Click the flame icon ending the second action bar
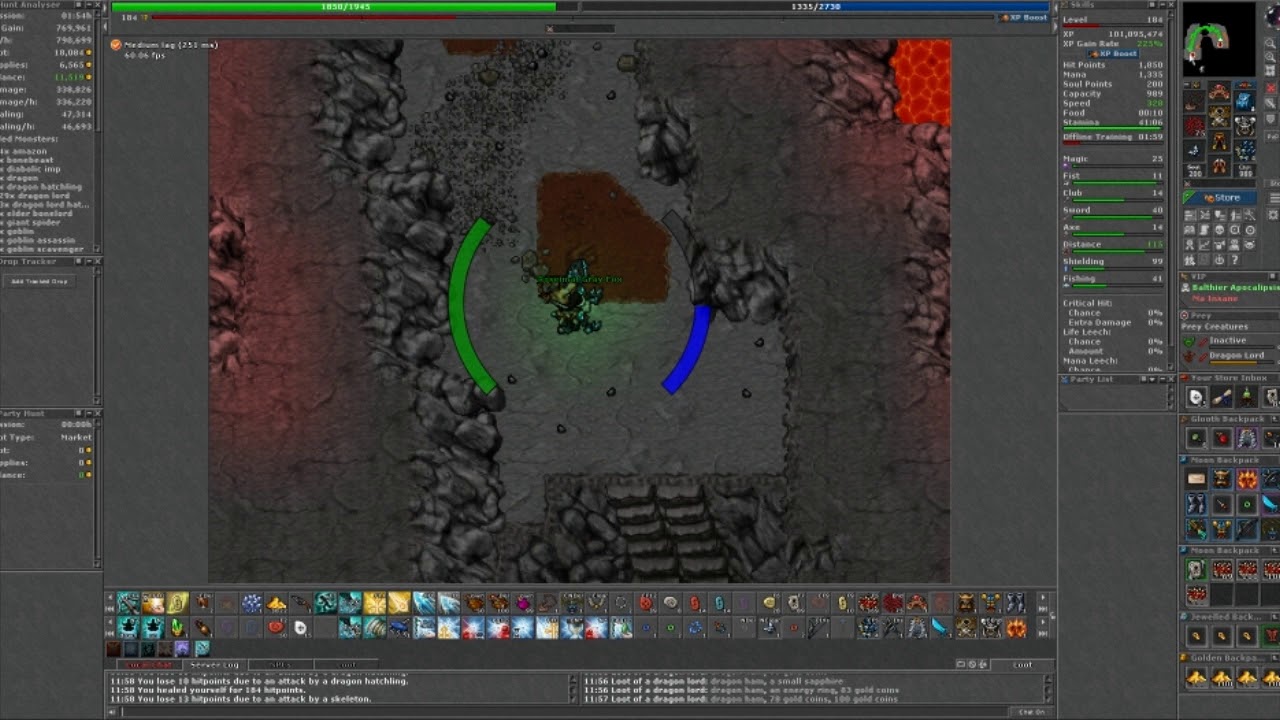Image resolution: width=1280 pixels, height=720 pixels. tap(1016, 628)
